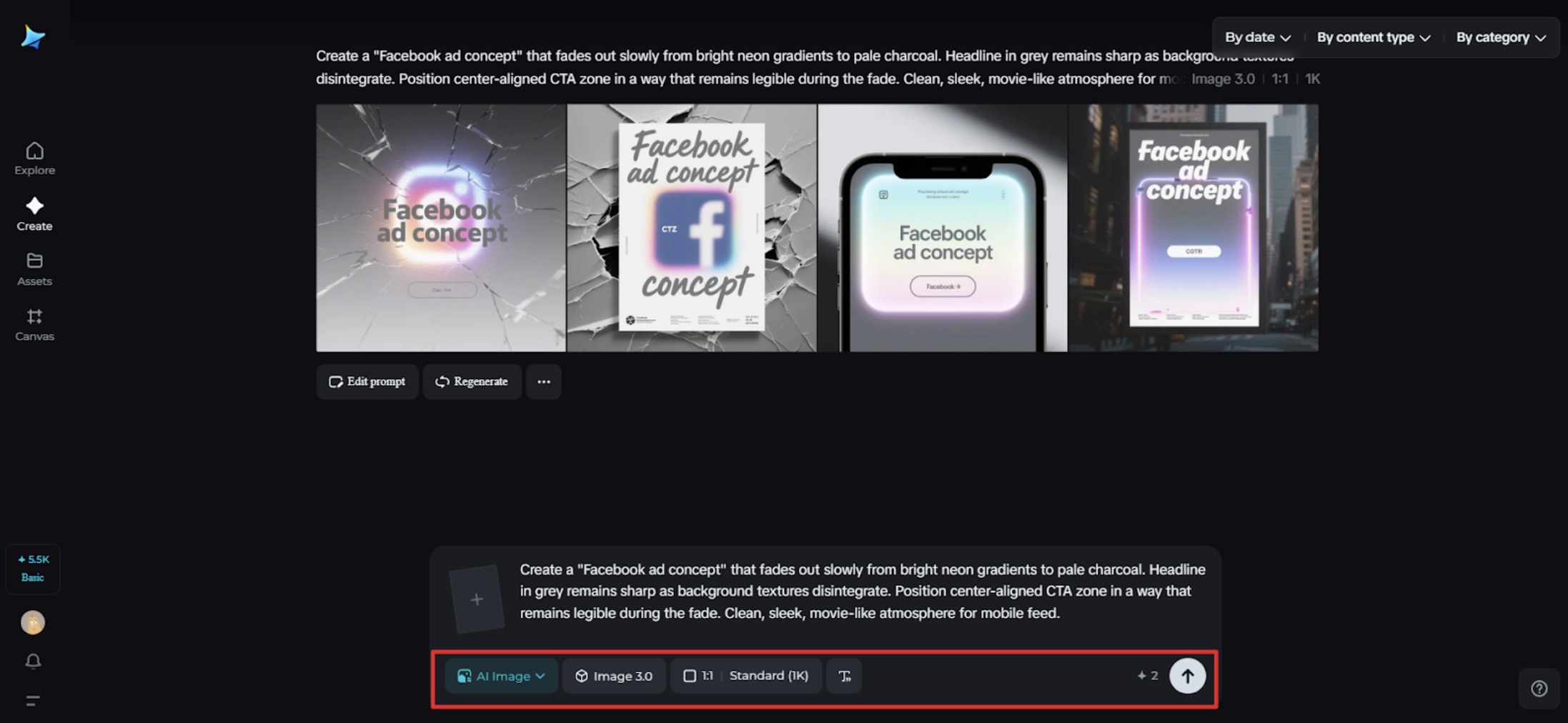This screenshot has width=1568, height=723.
Task: Open the 1:1 Standard (1K) ratio settings
Action: pyautogui.click(x=745, y=676)
